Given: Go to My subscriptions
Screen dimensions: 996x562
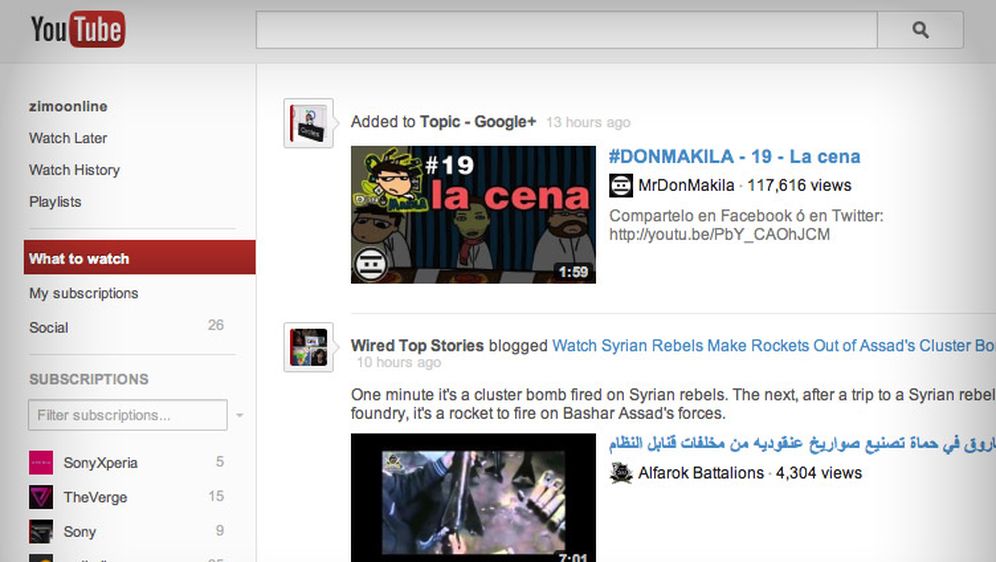Looking at the screenshot, I should pyautogui.click(x=83, y=293).
